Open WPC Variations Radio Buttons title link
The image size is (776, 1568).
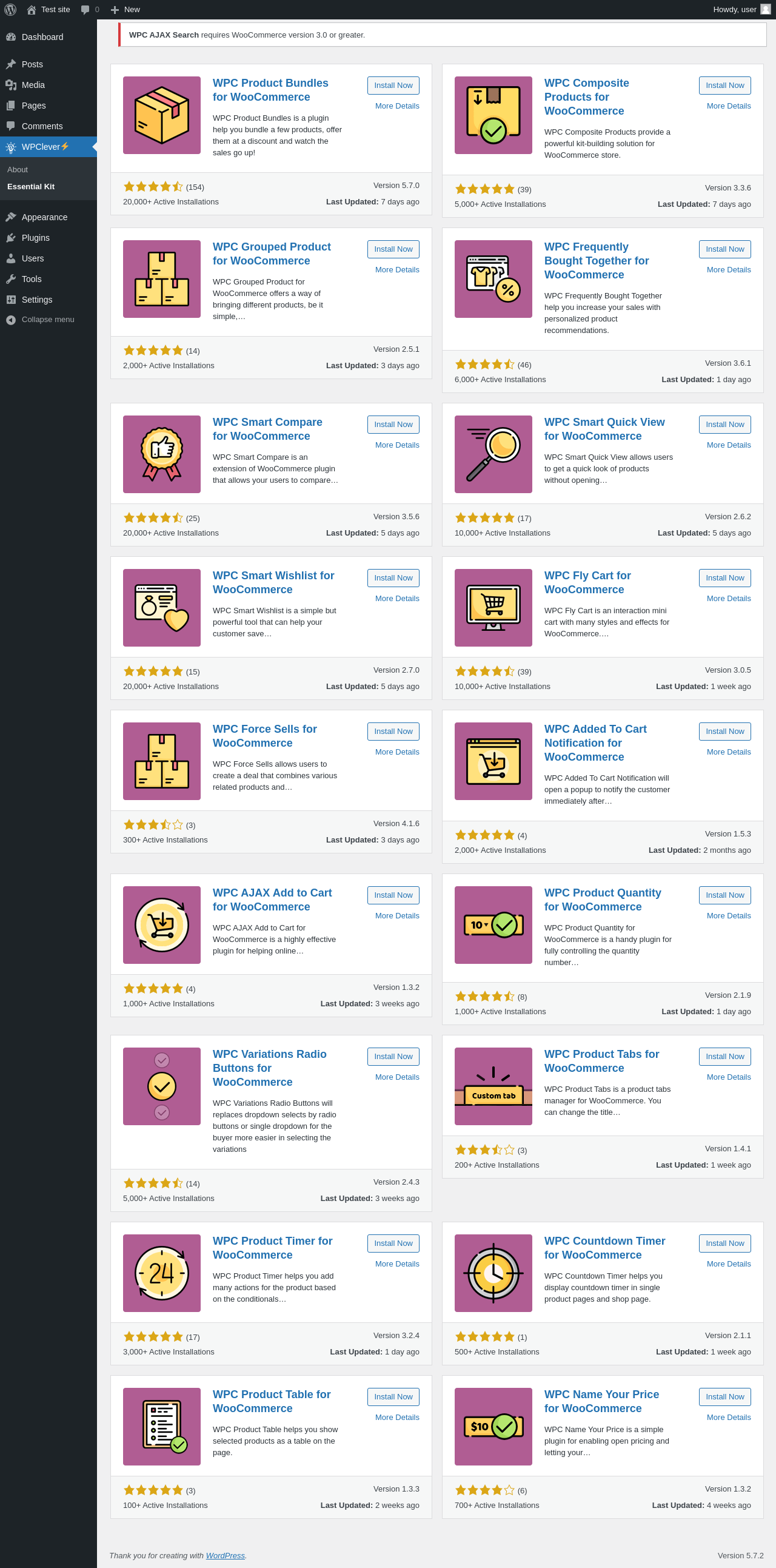[269, 1068]
